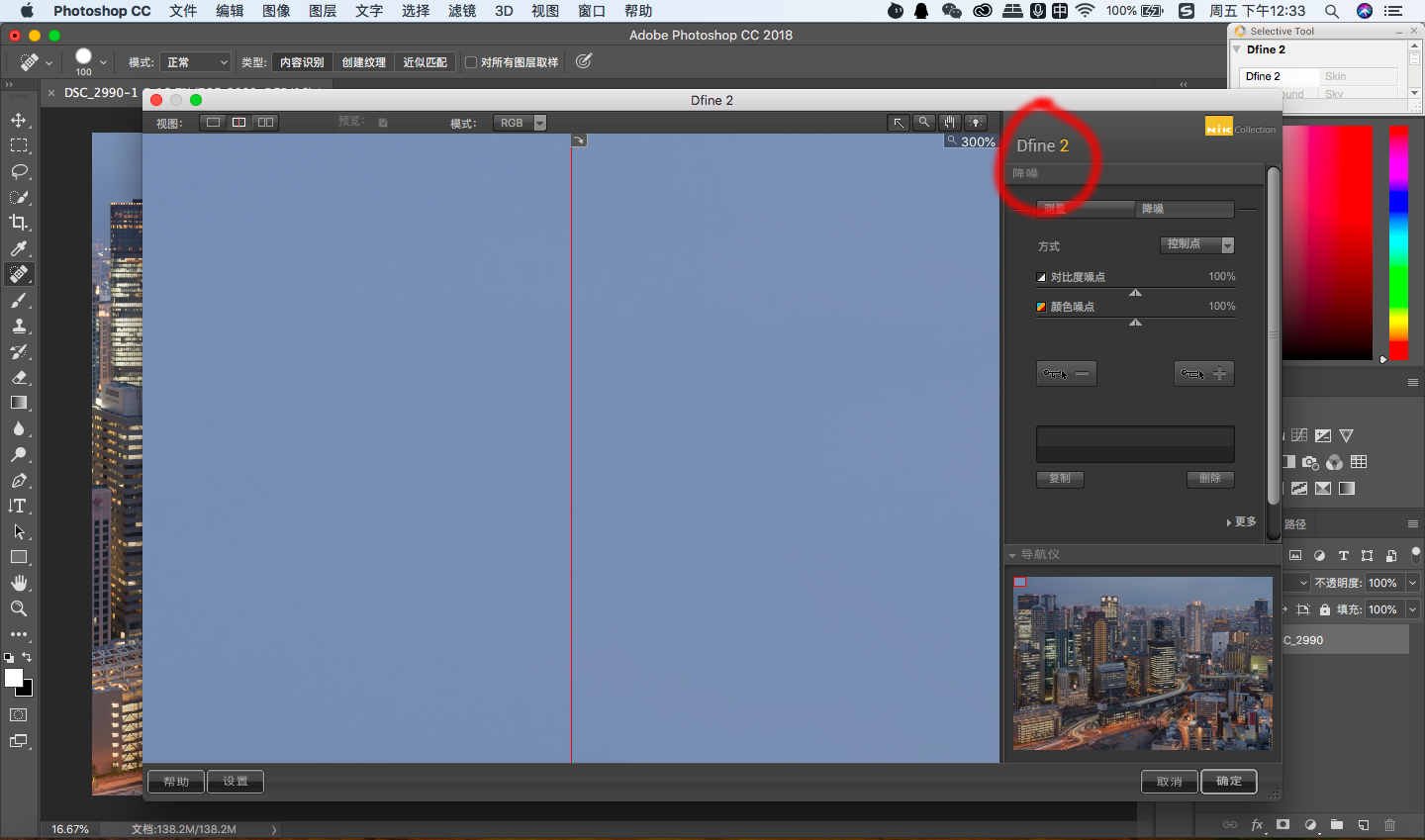Switch to the 降噪 tab

click(1184, 209)
